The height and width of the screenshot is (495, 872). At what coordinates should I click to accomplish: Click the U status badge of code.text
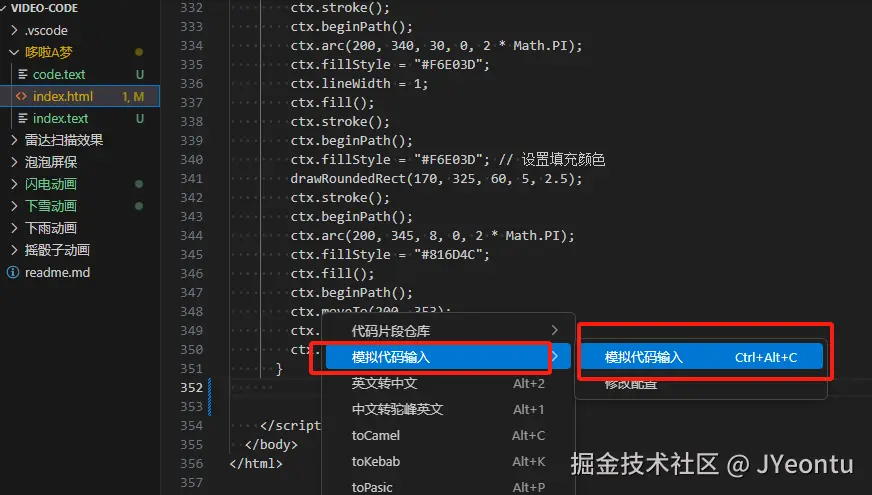pyautogui.click(x=140, y=75)
